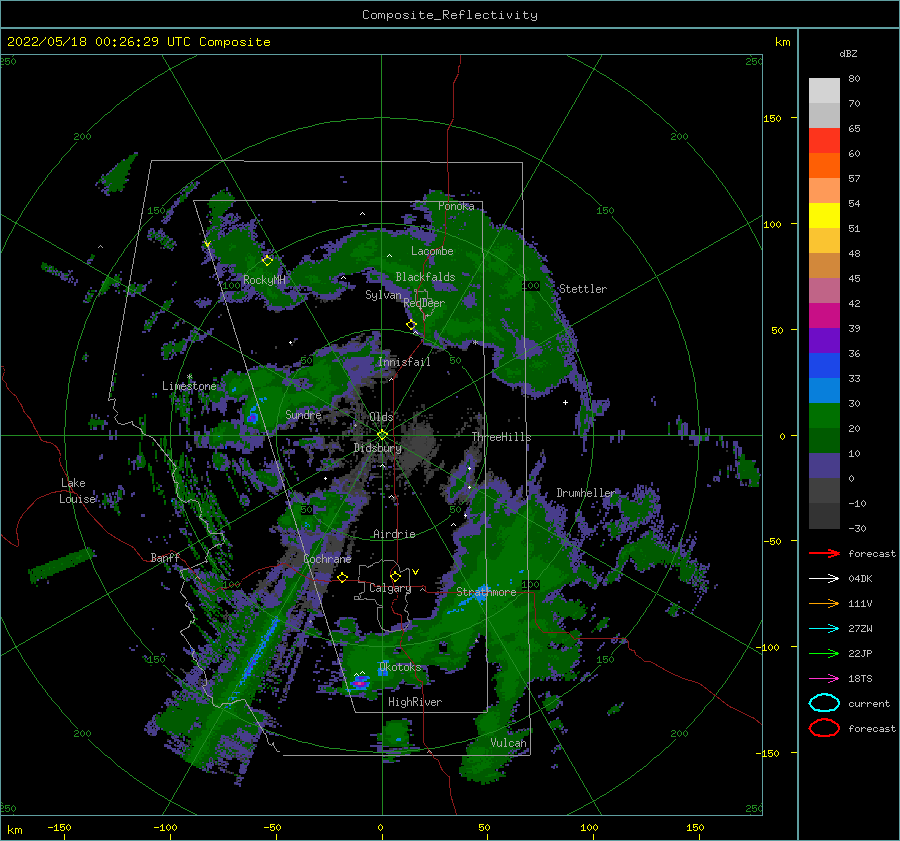This screenshot has height=841, width=900.
Task: Click the Sundre label
Action: click(303, 414)
